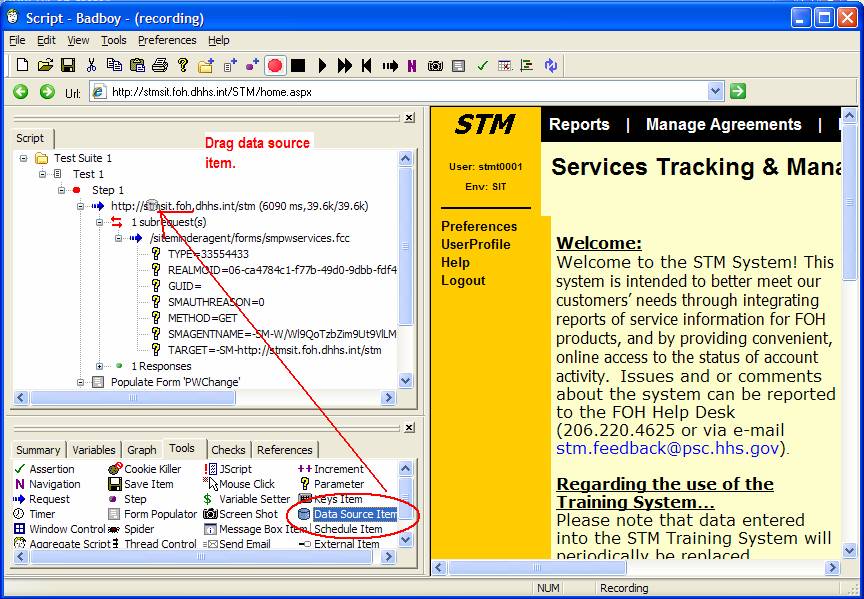
Task: Click the Play button in toolbar
Action: tap(322, 66)
